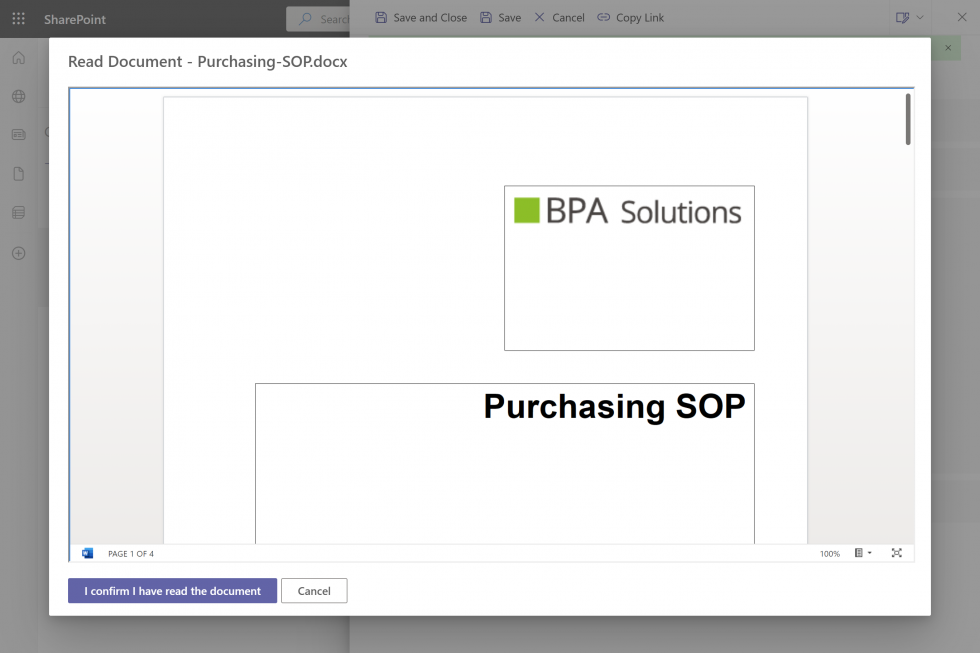Screen dimensions: 980x653
Task: Click the Cancel button in the dialog
Action: point(314,590)
